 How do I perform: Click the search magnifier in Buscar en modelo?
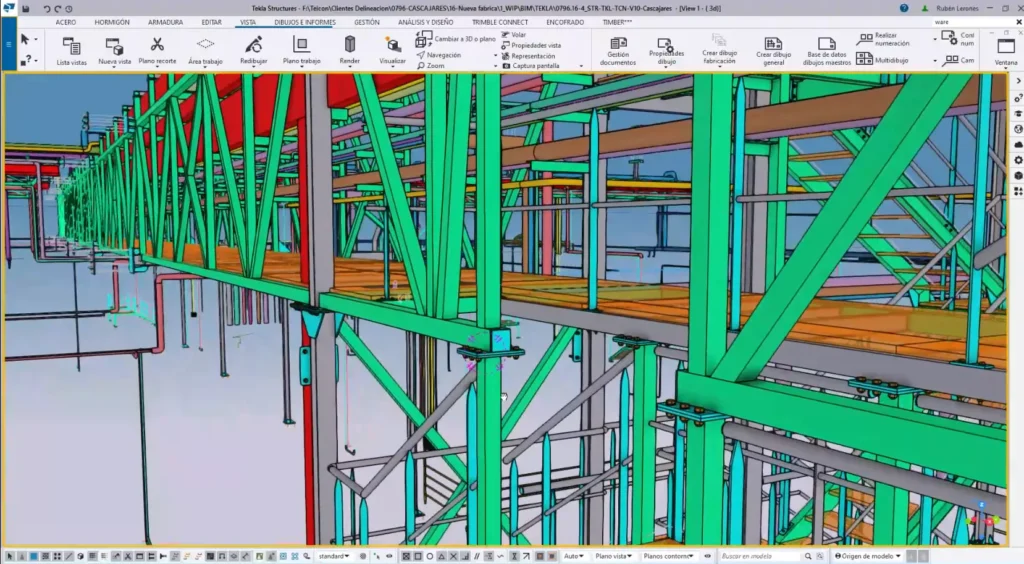(808, 556)
